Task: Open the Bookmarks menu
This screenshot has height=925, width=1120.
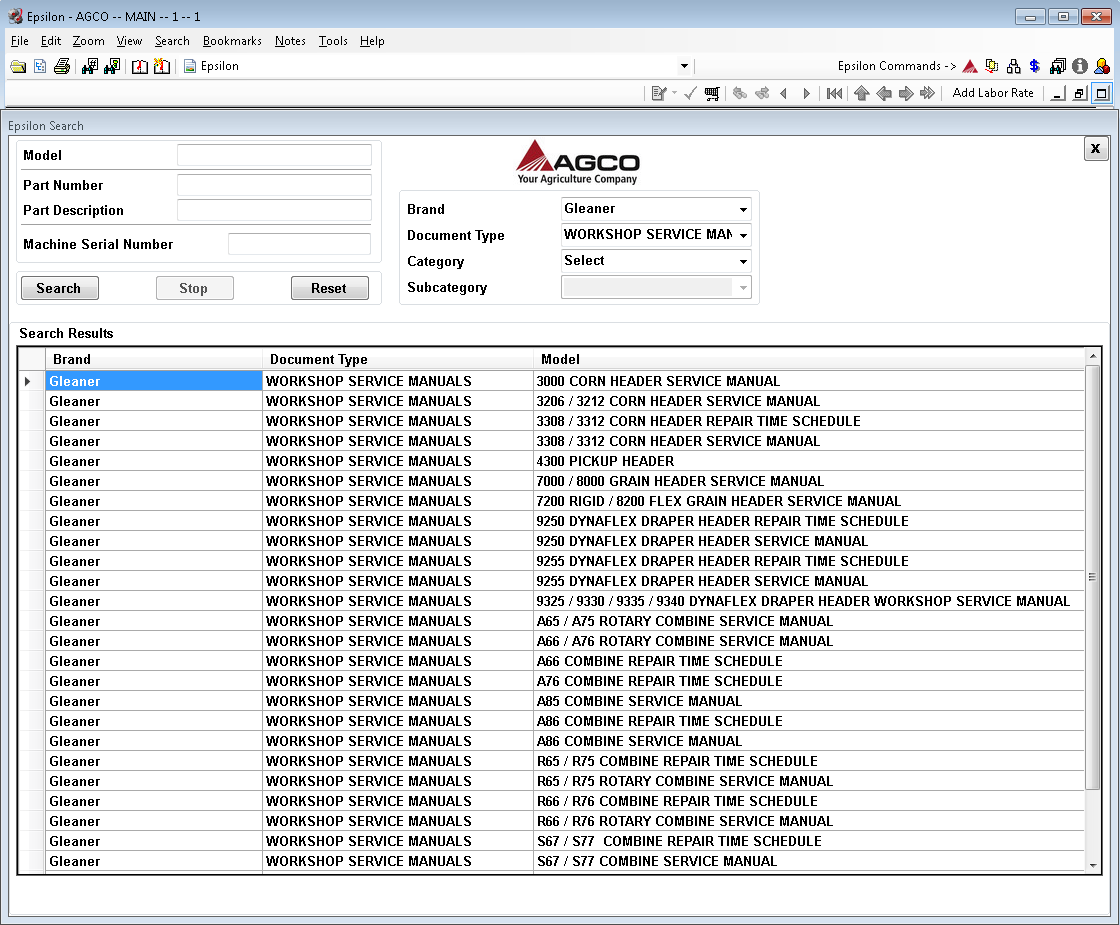Action: [x=232, y=41]
